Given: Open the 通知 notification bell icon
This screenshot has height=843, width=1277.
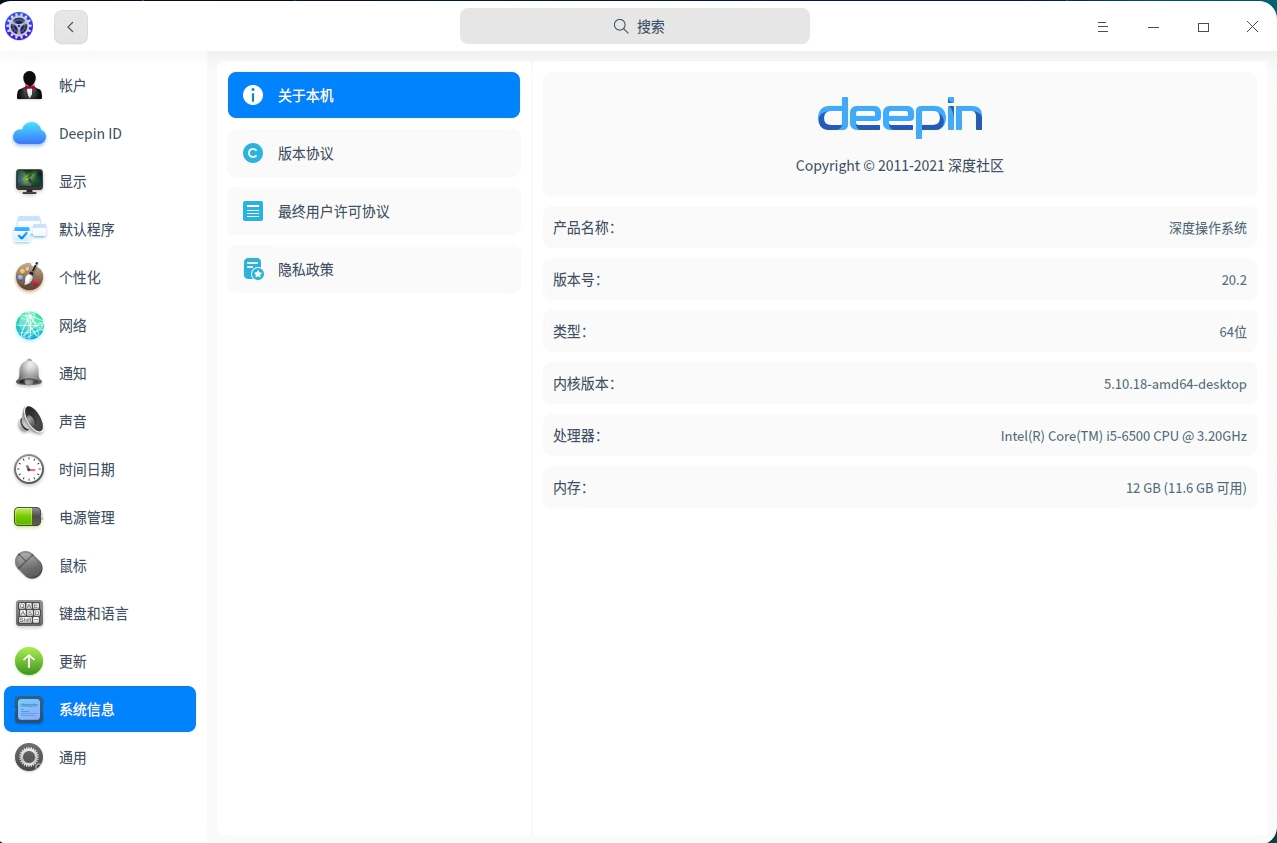Looking at the screenshot, I should pos(29,374).
